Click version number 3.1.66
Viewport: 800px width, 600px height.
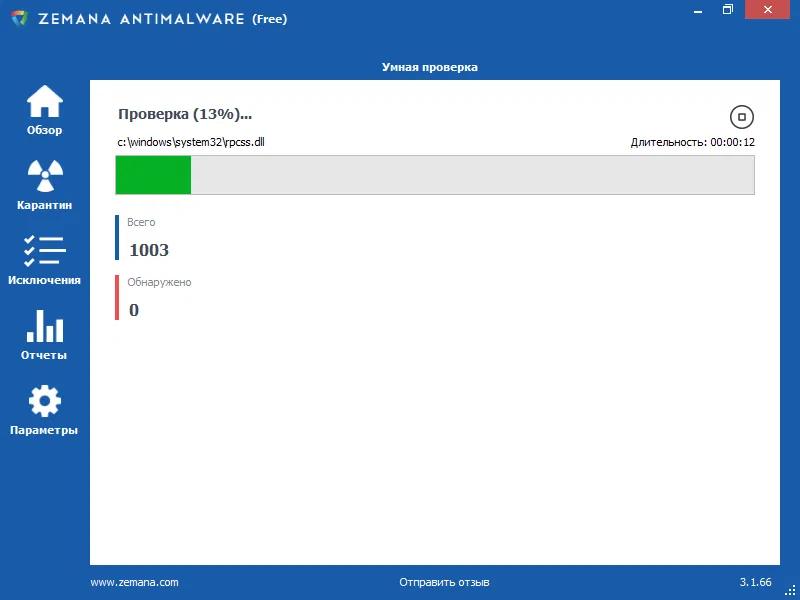click(x=756, y=582)
